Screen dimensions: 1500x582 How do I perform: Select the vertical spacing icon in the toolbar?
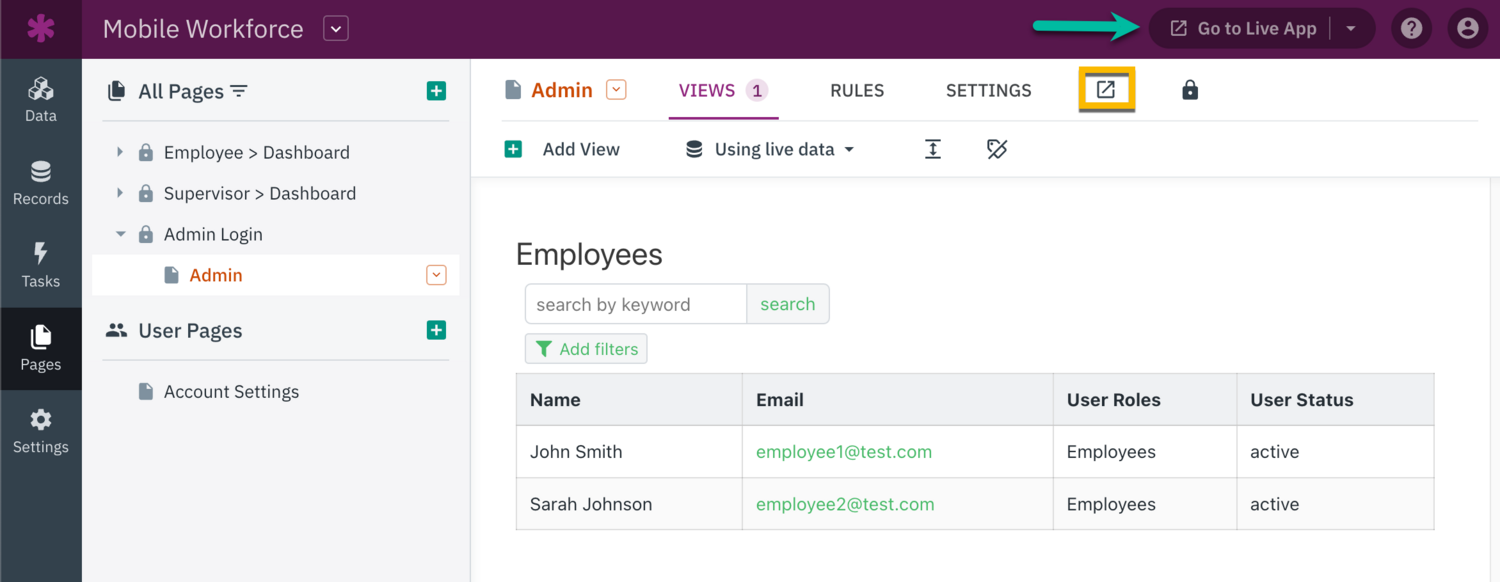click(932, 148)
